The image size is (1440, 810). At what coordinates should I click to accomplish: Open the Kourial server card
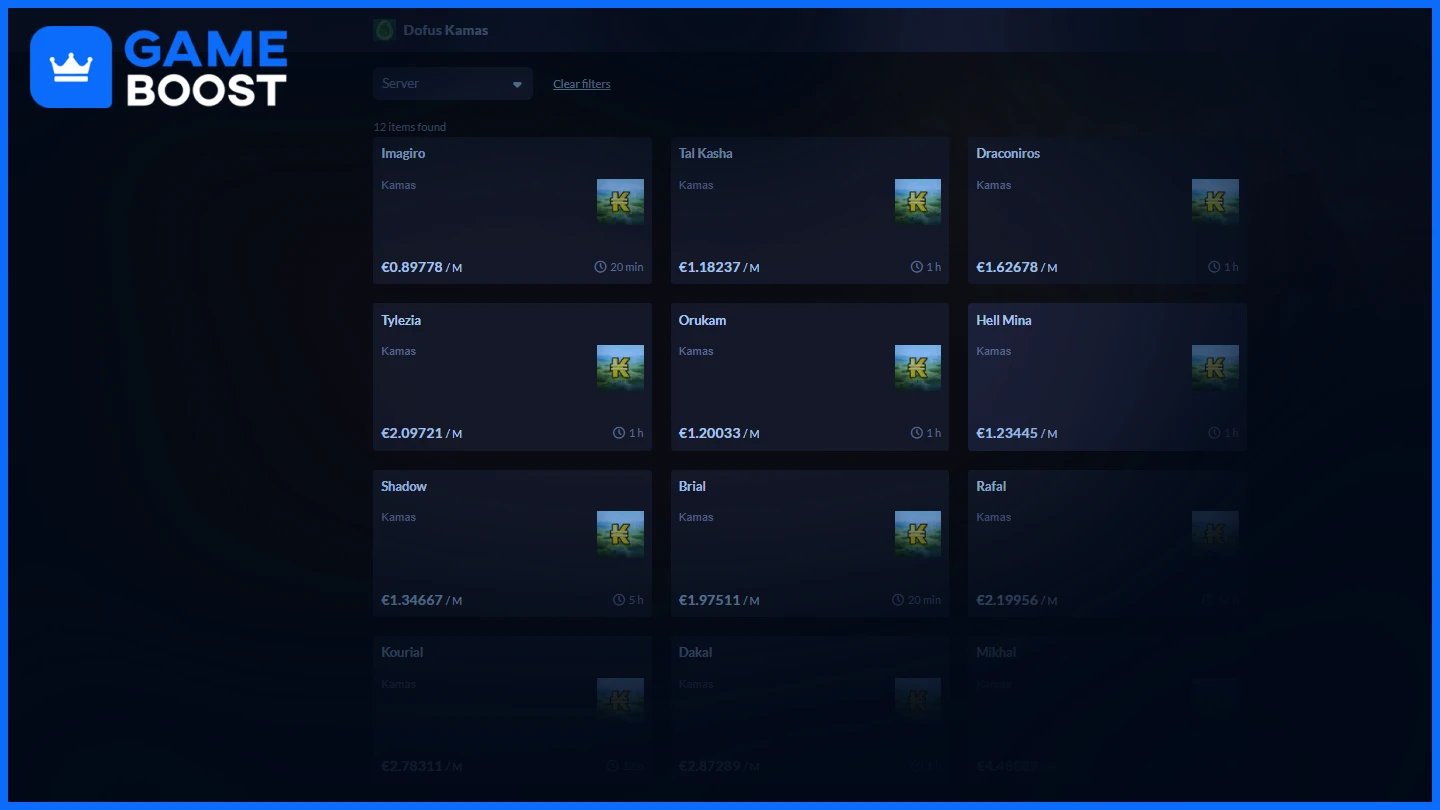[512, 709]
